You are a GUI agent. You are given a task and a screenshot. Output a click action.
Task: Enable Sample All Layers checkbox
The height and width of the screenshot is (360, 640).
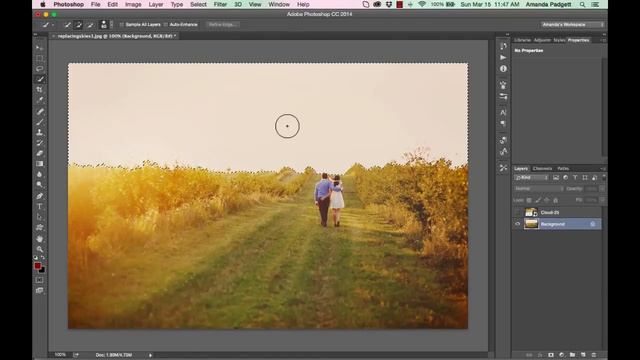122,25
